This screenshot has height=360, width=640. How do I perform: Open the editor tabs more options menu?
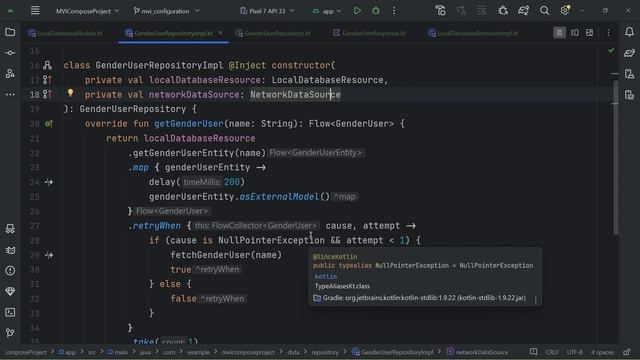[x=609, y=33]
